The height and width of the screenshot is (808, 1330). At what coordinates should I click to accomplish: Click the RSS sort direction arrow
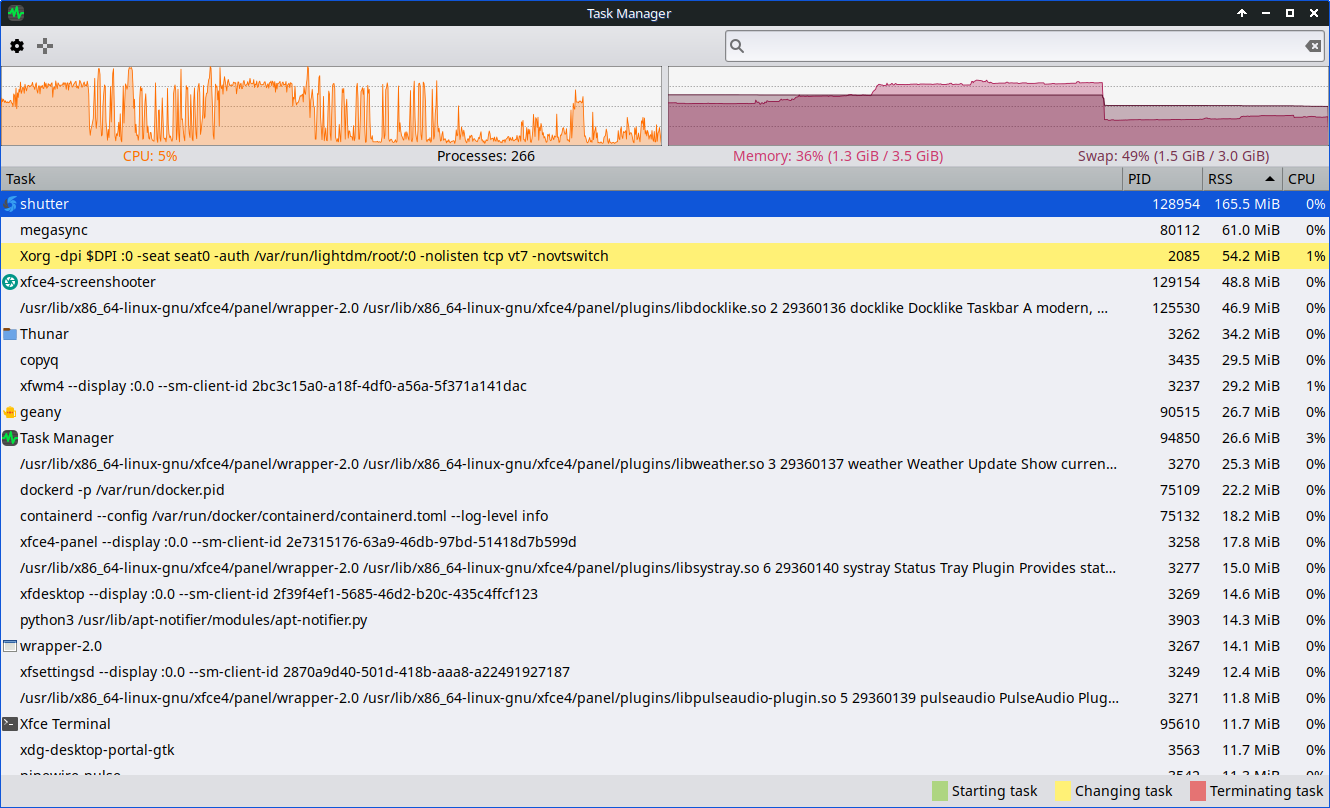pyautogui.click(x=1270, y=179)
